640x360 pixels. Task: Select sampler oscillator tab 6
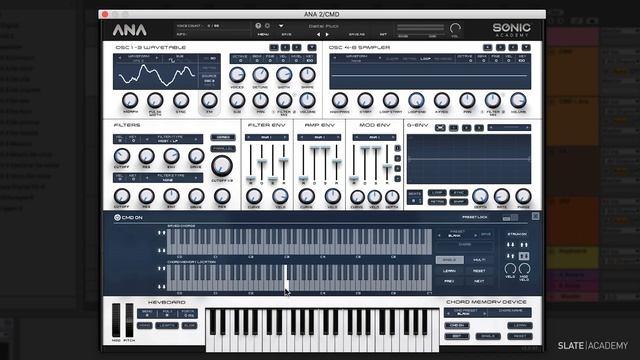coord(513,47)
